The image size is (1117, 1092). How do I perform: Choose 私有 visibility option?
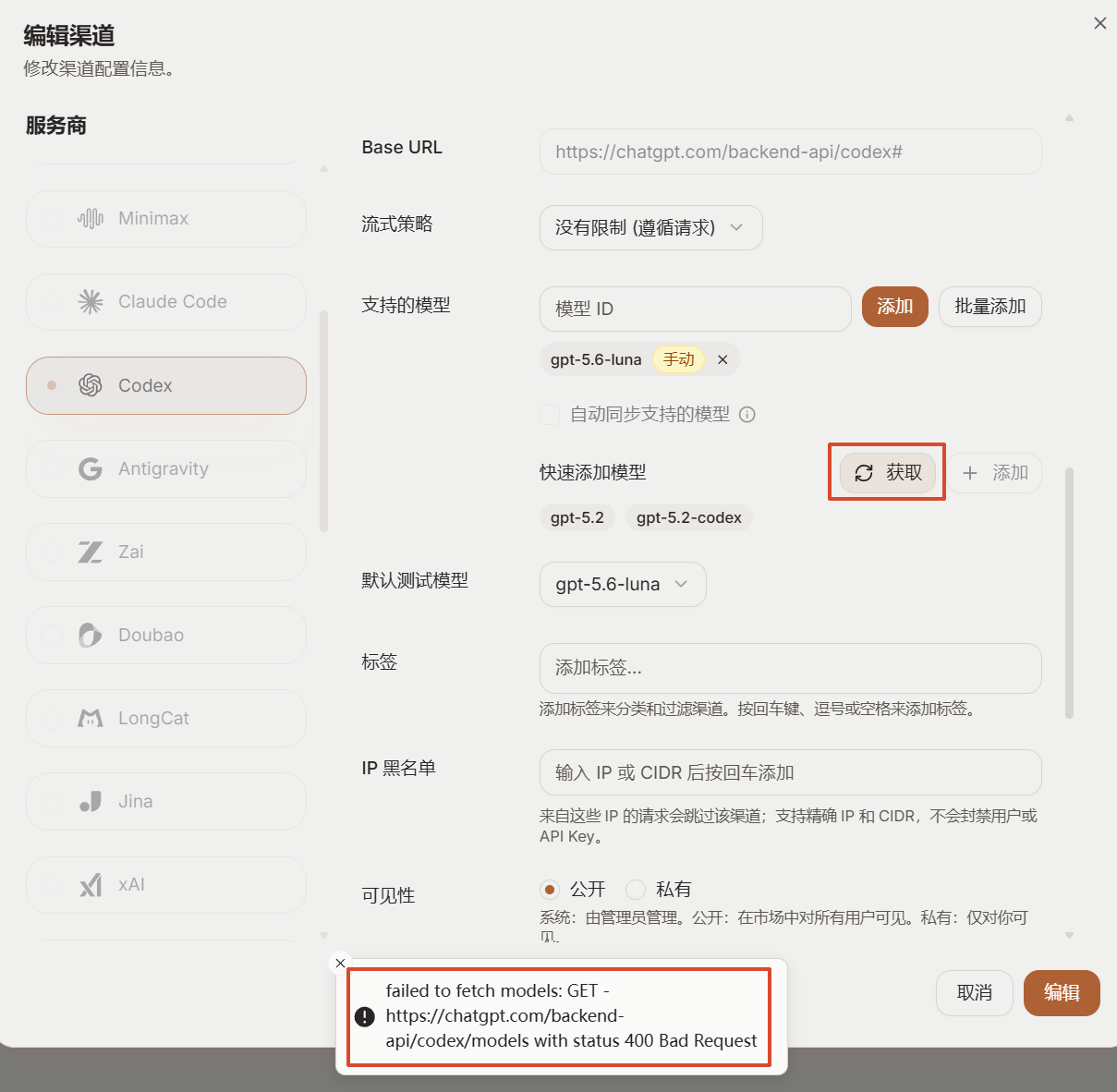click(635, 890)
